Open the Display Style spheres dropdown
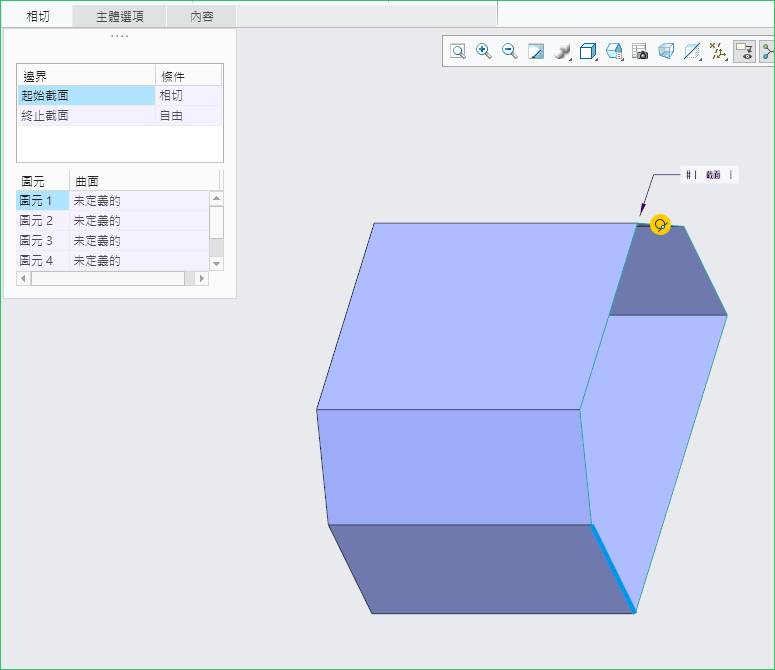This screenshot has width=775, height=670. click(562, 51)
